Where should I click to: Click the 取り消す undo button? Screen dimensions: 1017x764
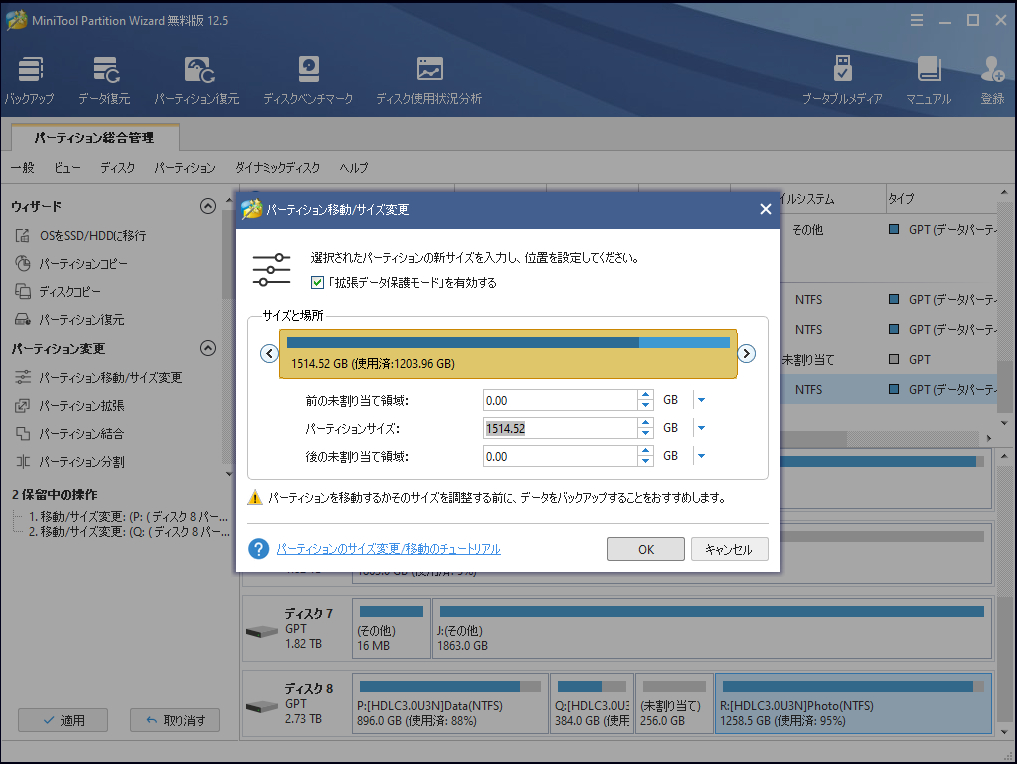click(x=175, y=720)
